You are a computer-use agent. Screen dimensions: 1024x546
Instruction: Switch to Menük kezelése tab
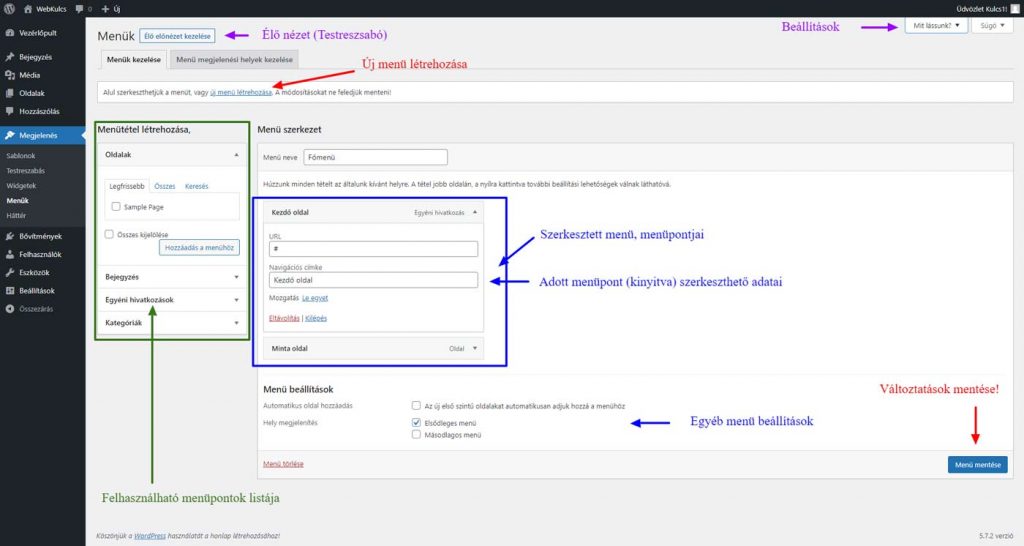[x=133, y=59]
